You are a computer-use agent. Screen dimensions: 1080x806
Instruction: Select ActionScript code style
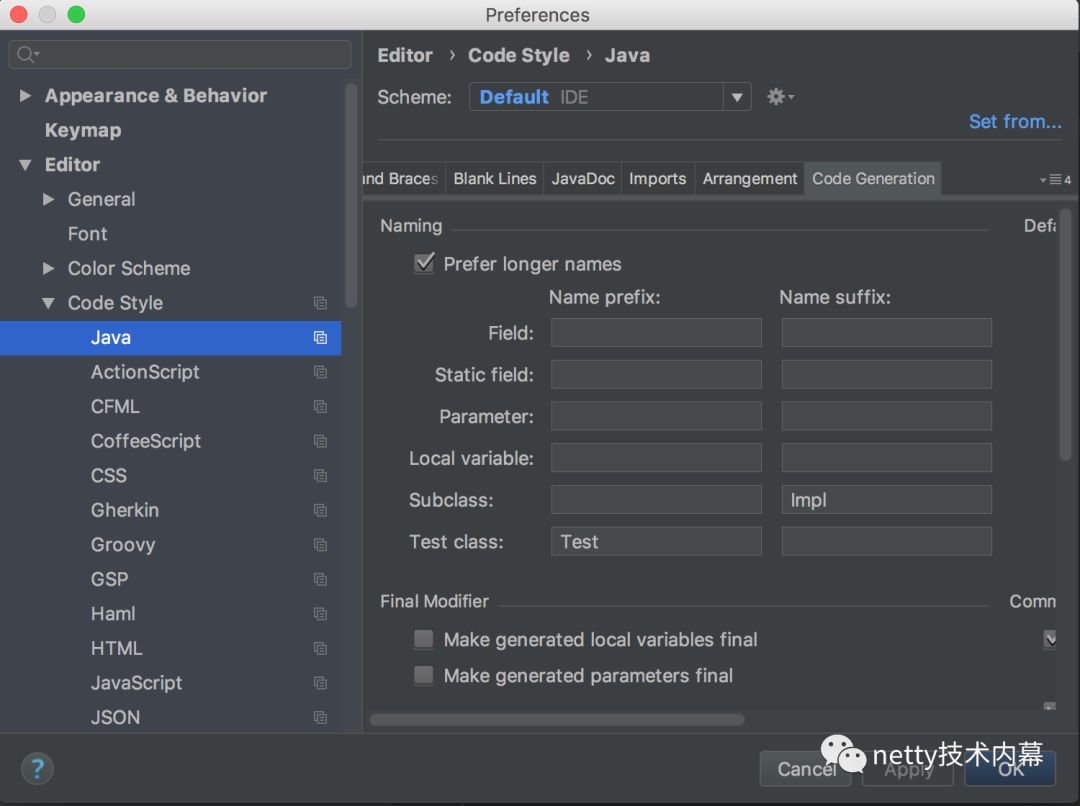(x=171, y=372)
